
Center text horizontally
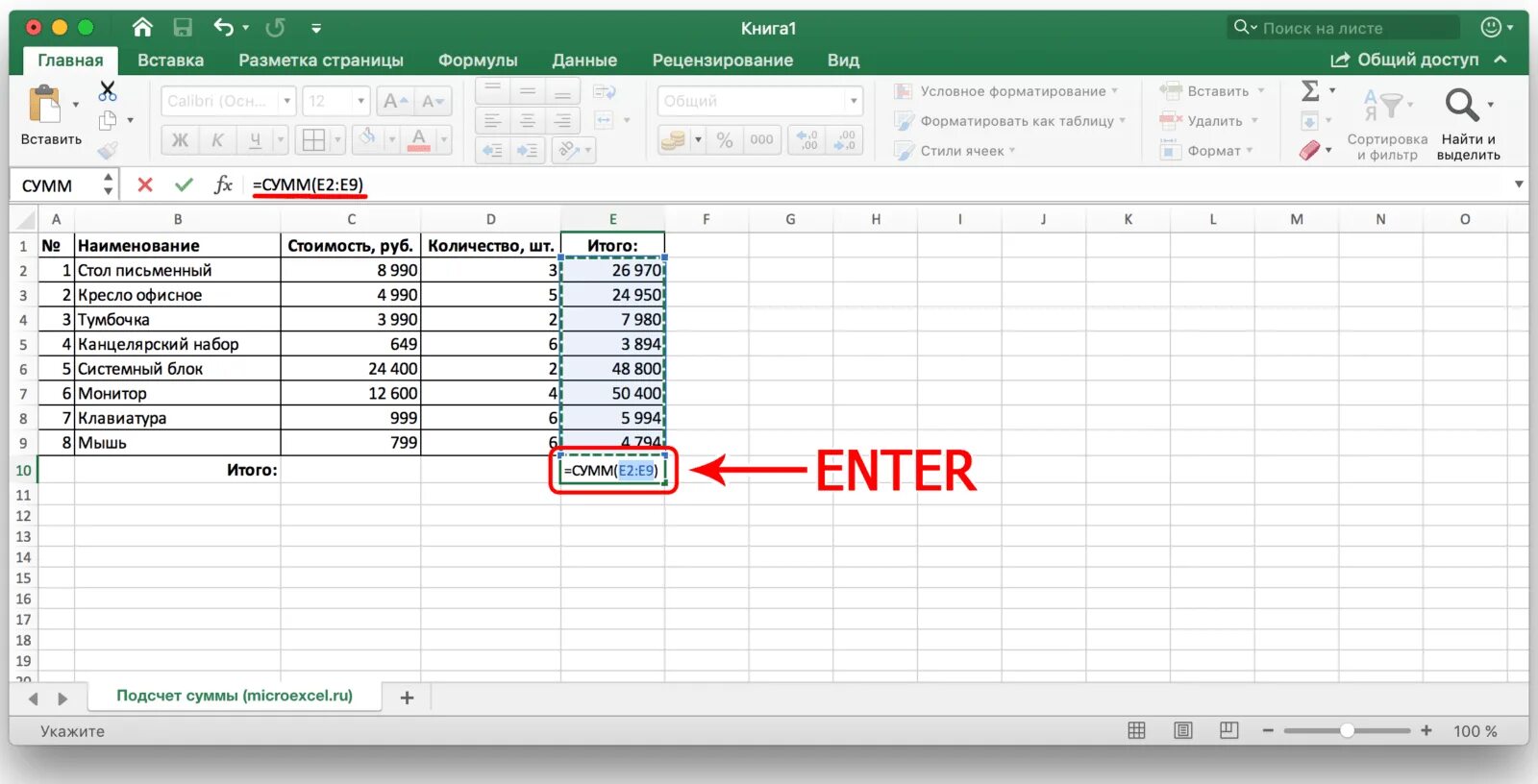click(528, 121)
